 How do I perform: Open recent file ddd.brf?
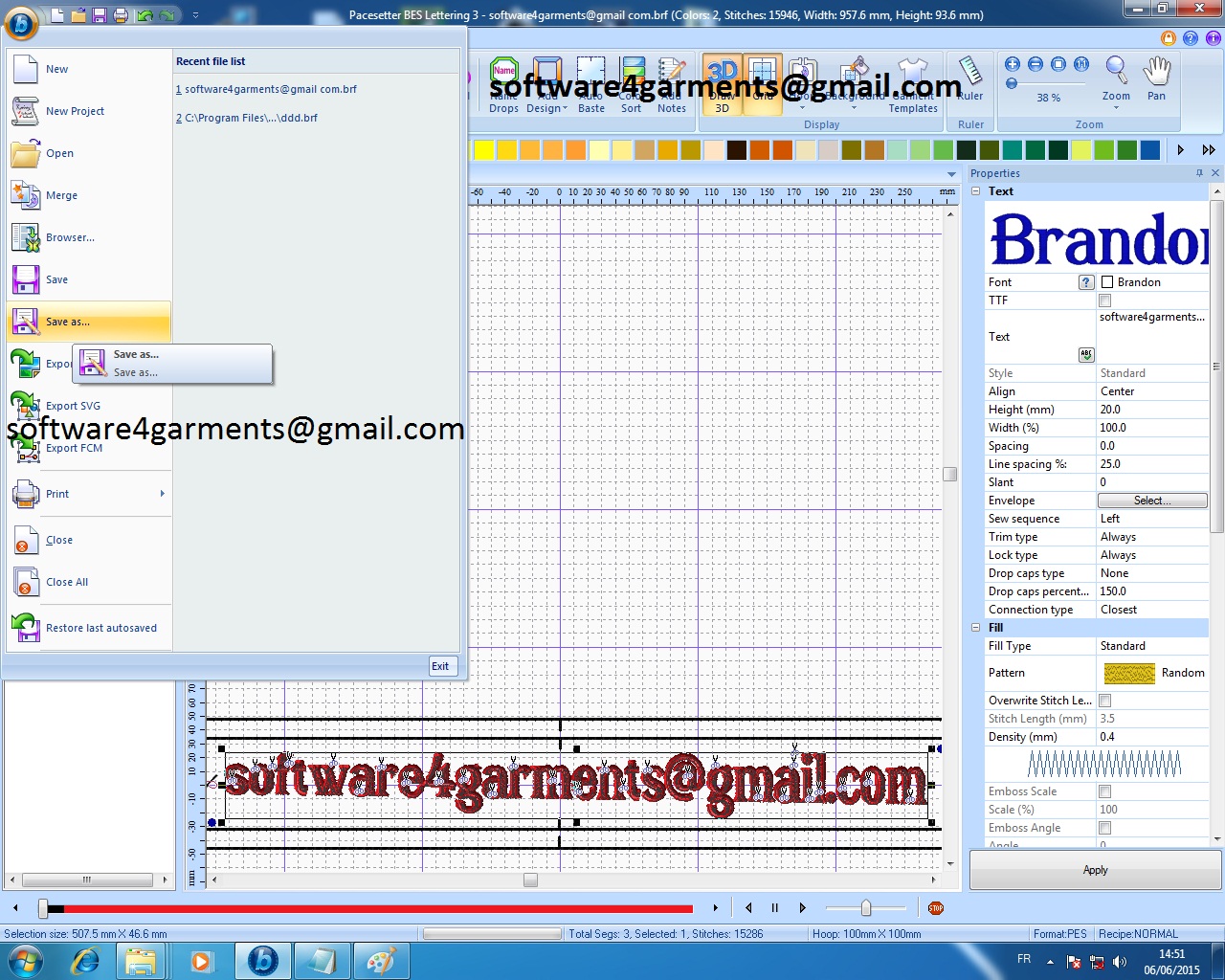247,118
